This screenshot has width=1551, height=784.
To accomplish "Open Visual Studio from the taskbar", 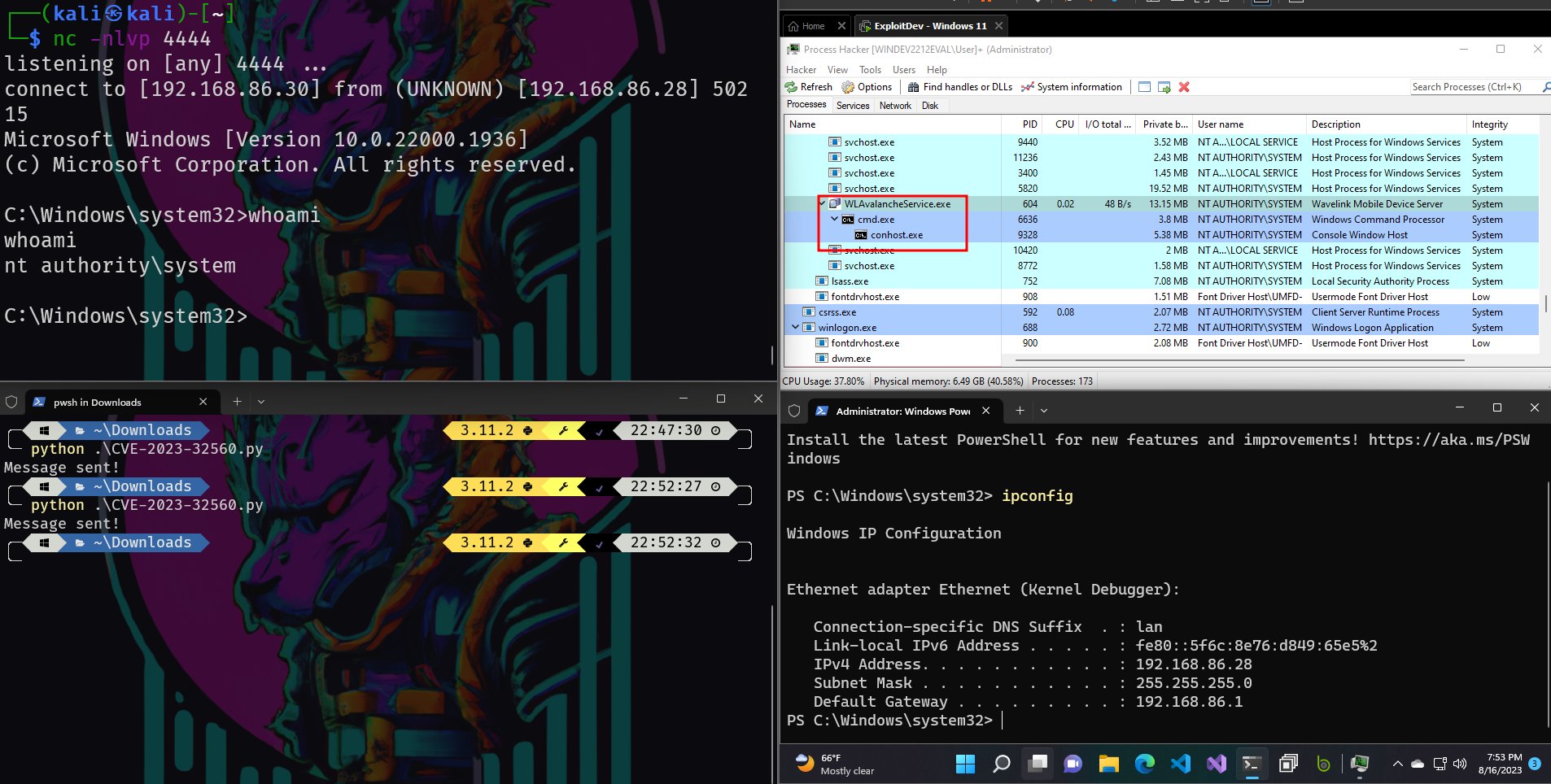I will [1216, 764].
